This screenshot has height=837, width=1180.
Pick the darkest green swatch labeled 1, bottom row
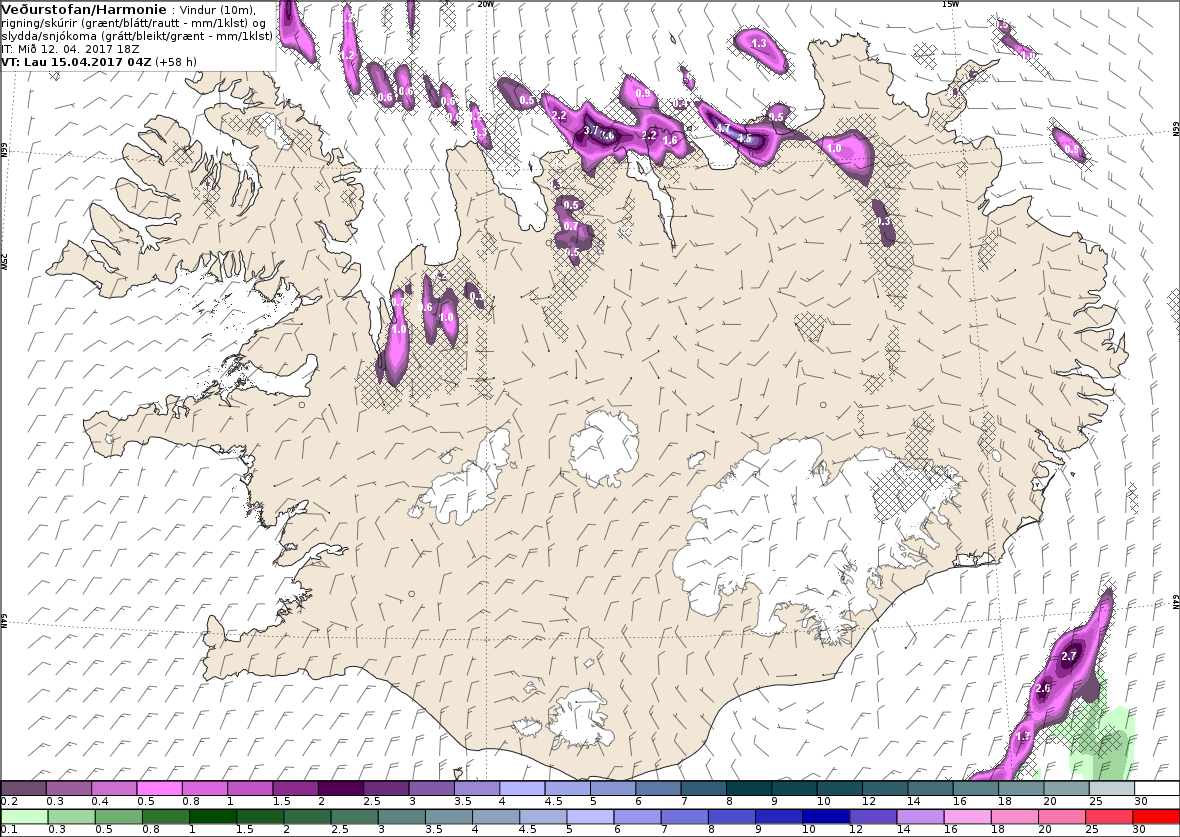(x=212, y=817)
